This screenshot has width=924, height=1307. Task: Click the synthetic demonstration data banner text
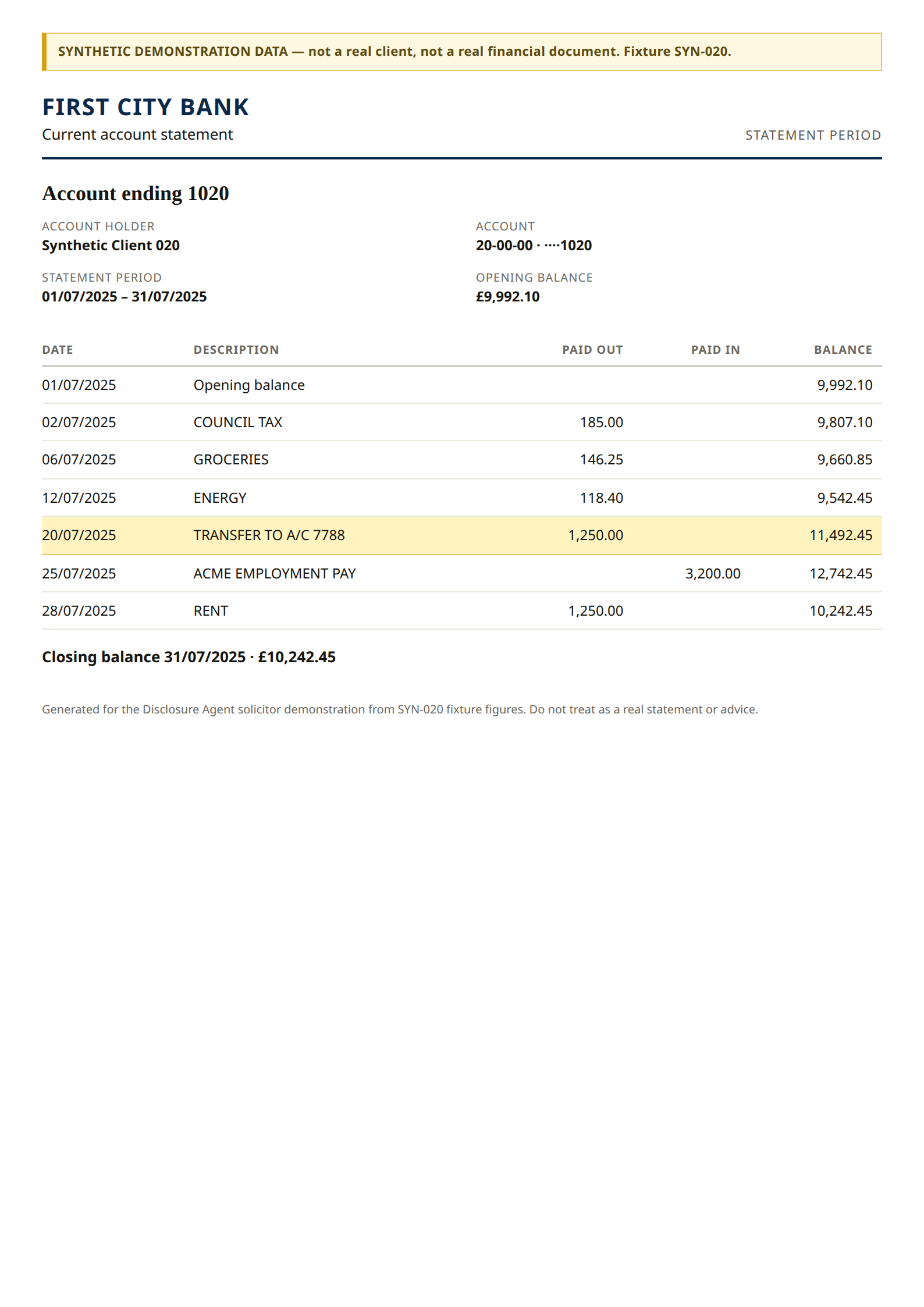pos(395,51)
